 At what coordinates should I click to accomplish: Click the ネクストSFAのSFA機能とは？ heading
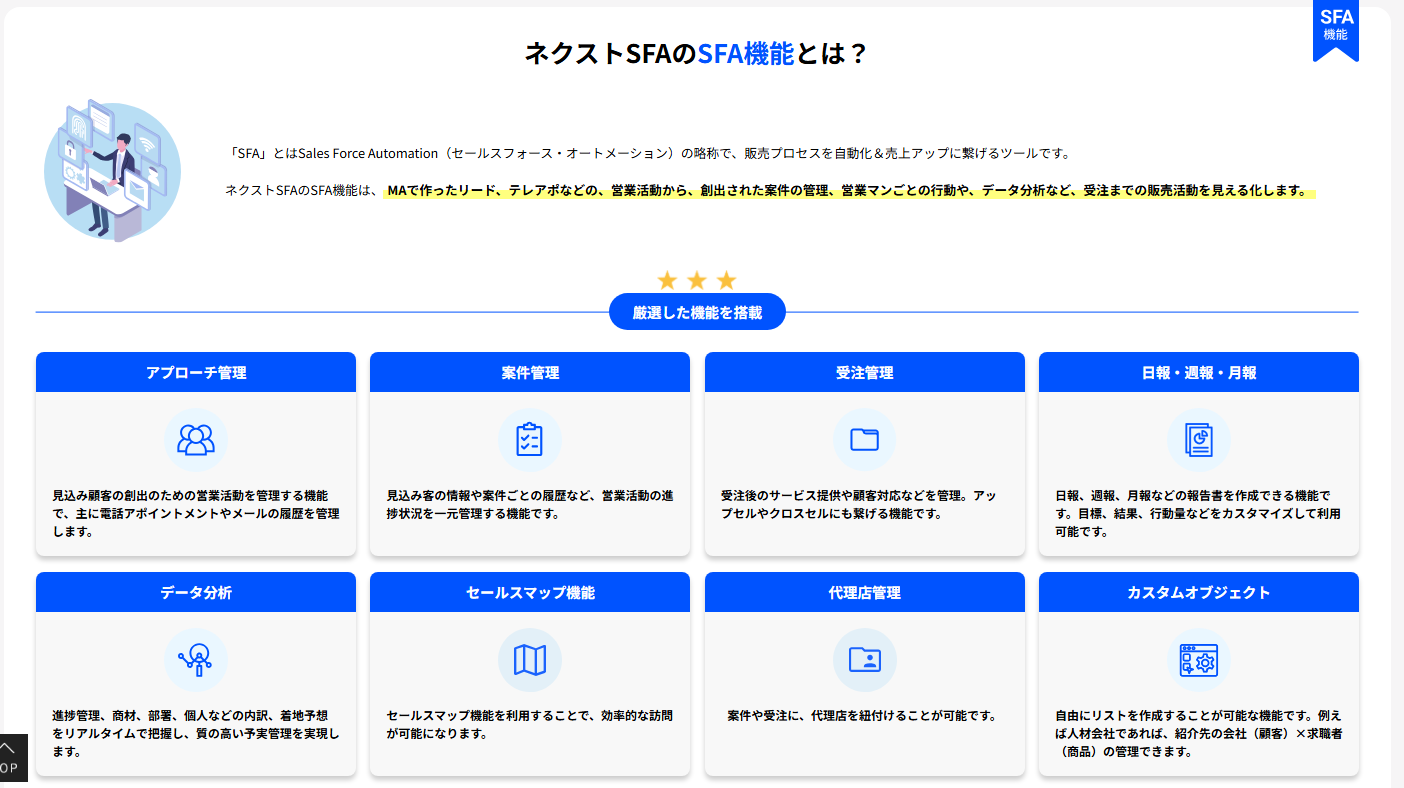(x=696, y=54)
